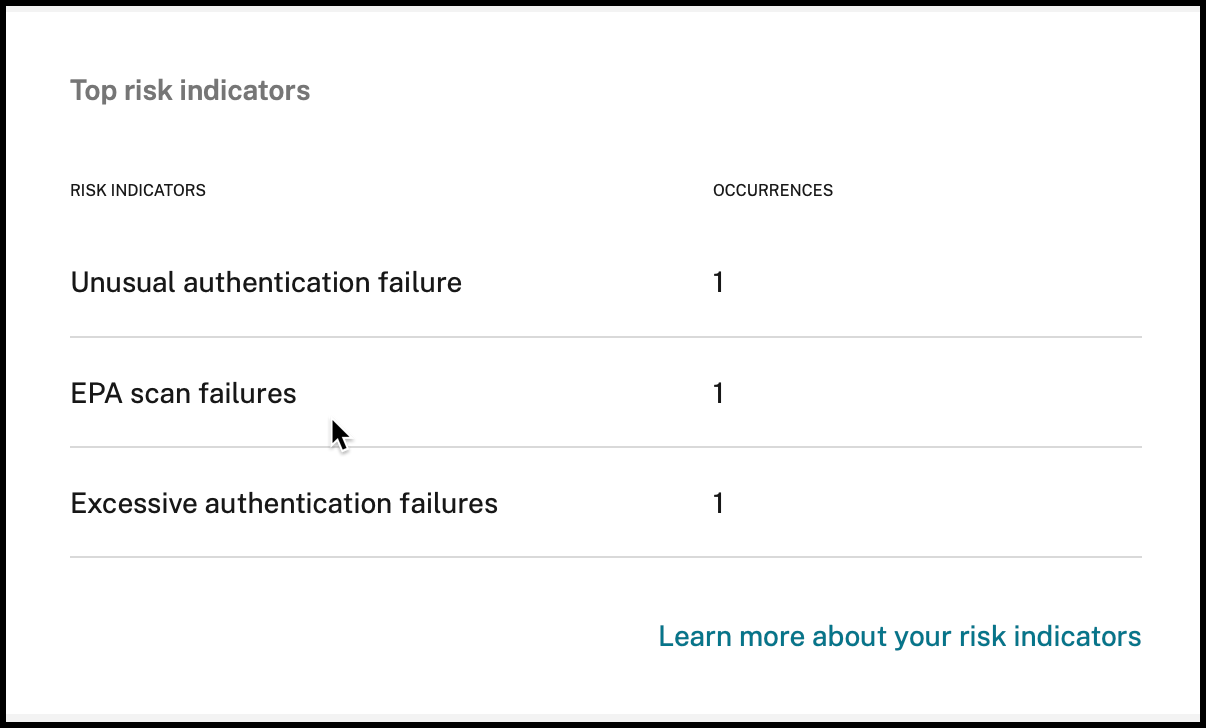Click the word "Excessive" in the third row
Viewport: 1206px width, 728px height.
(x=133, y=503)
